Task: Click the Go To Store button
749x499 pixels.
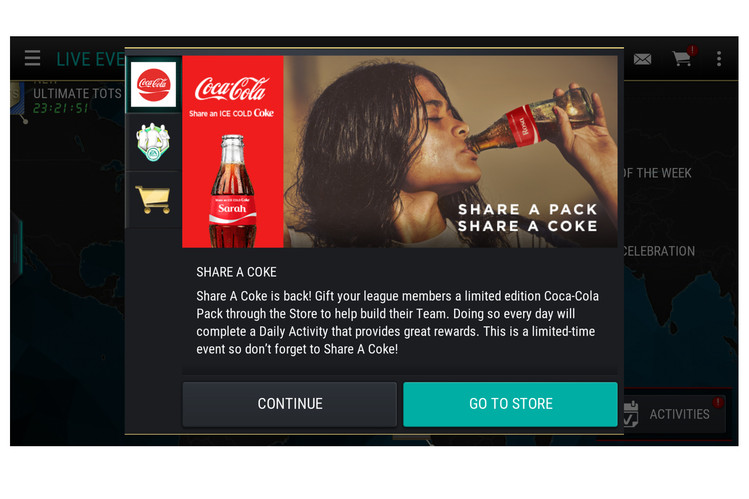Action: pos(510,404)
